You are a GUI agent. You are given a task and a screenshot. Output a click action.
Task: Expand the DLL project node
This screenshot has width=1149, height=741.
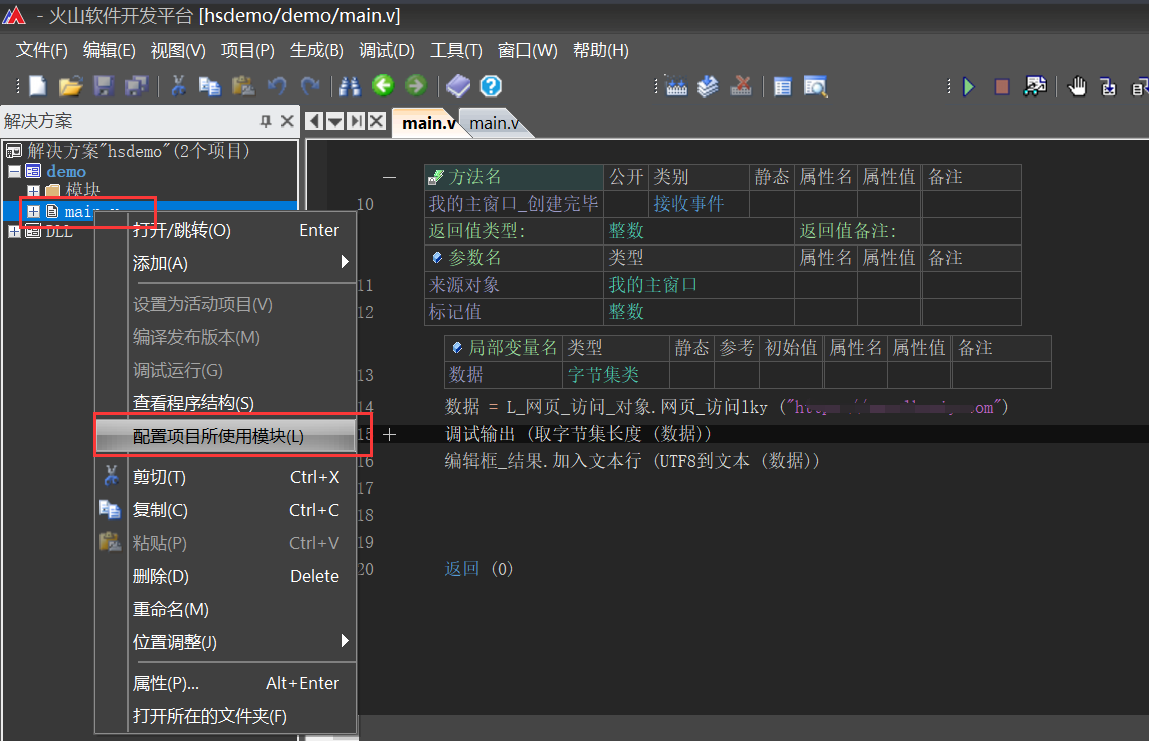click(14, 232)
